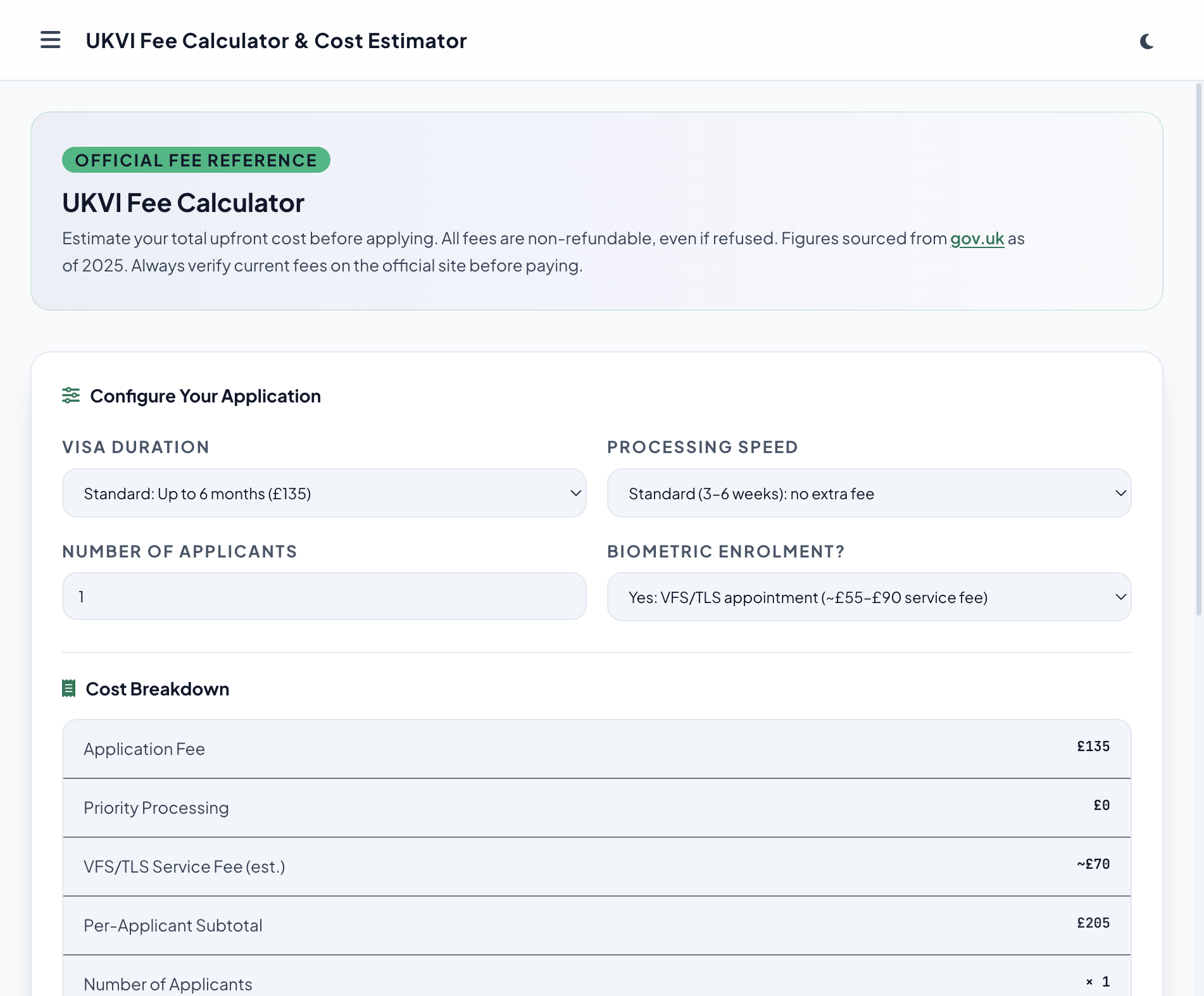Click the Configure Your Application sliders icon
1204x996 pixels.
[71, 395]
